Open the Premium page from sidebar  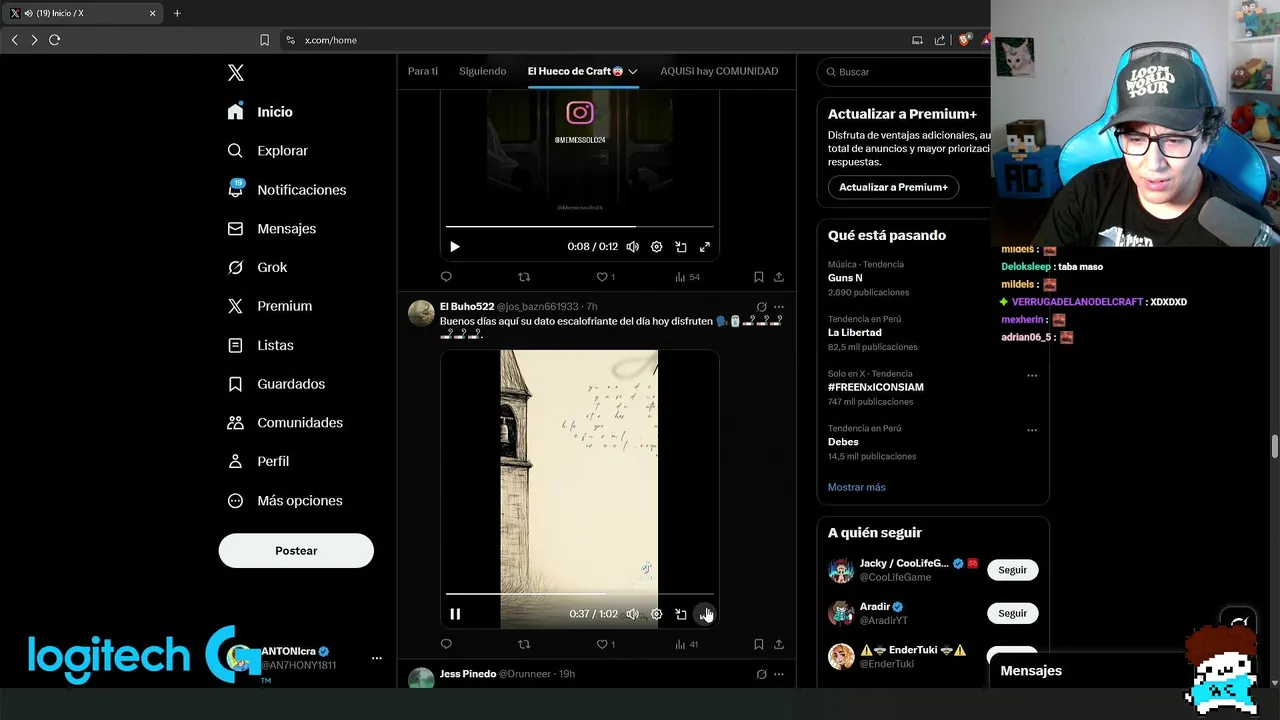click(269, 306)
